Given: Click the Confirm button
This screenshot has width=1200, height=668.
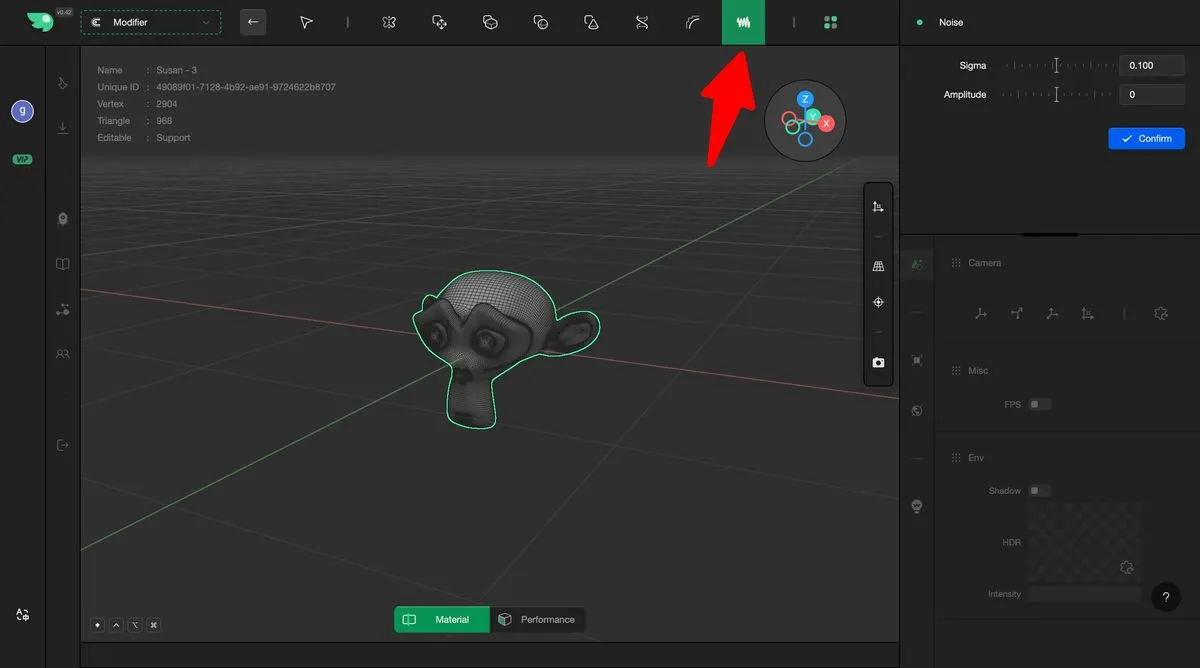Looking at the screenshot, I should coord(1146,139).
